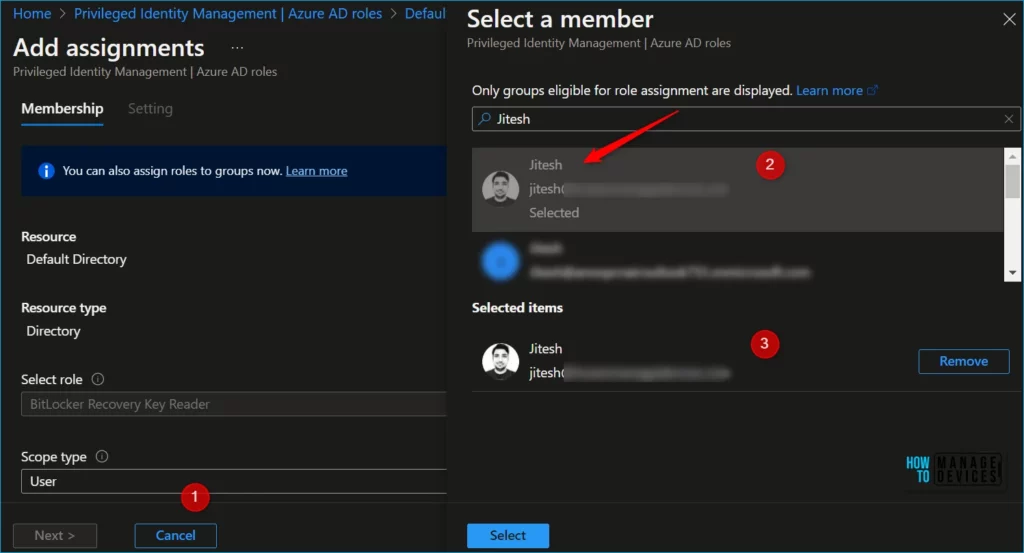
Task: Open the Default breadcrumb link
Action: pos(425,14)
